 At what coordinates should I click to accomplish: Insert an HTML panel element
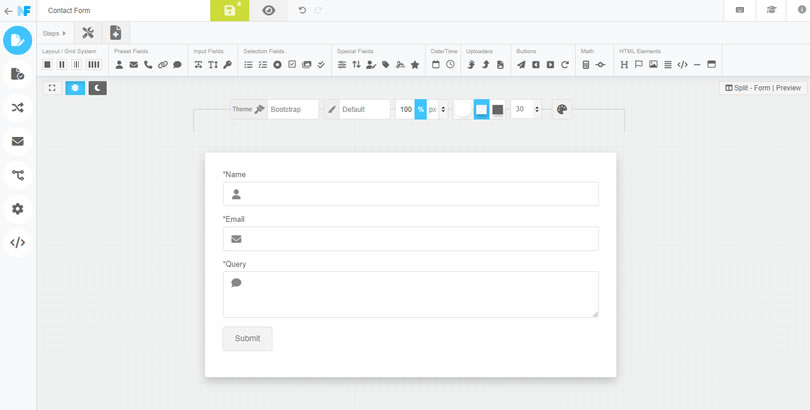point(711,65)
